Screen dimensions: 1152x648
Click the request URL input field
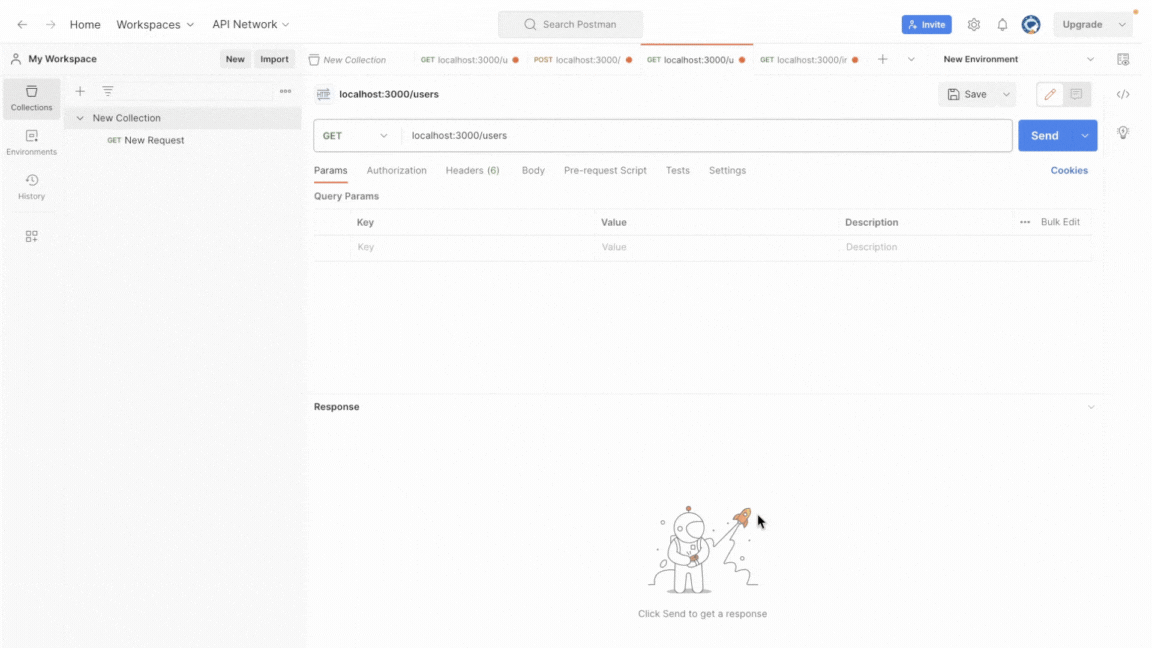707,135
